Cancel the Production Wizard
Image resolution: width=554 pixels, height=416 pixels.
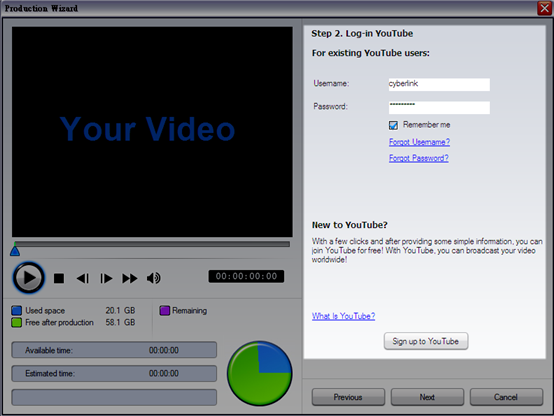[x=506, y=397]
